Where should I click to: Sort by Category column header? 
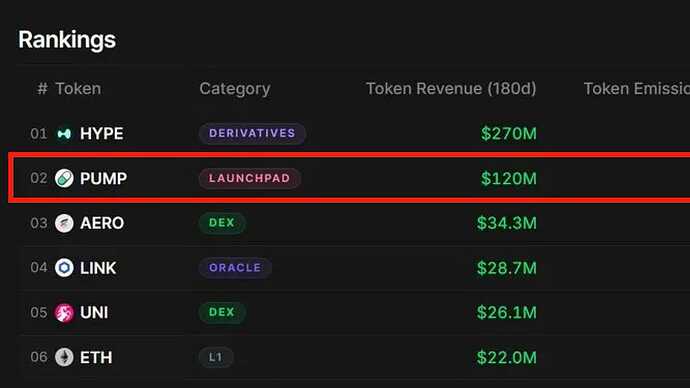pos(235,89)
